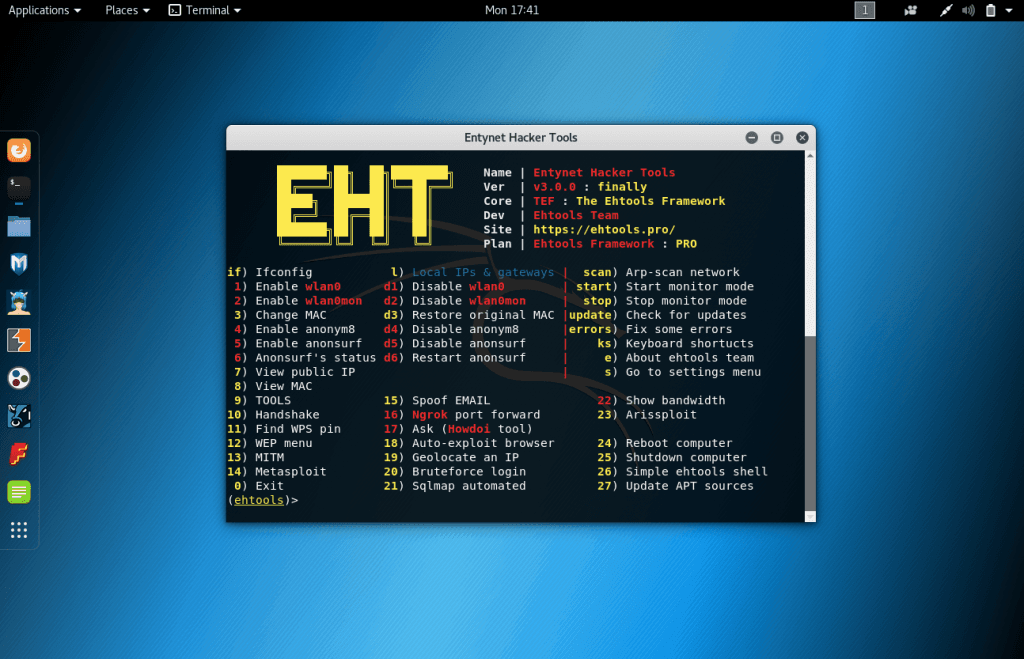Viewport: 1024px width, 659px height.
Task: Click 'Geolocate an IP' option text
Action: tap(465, 457)
